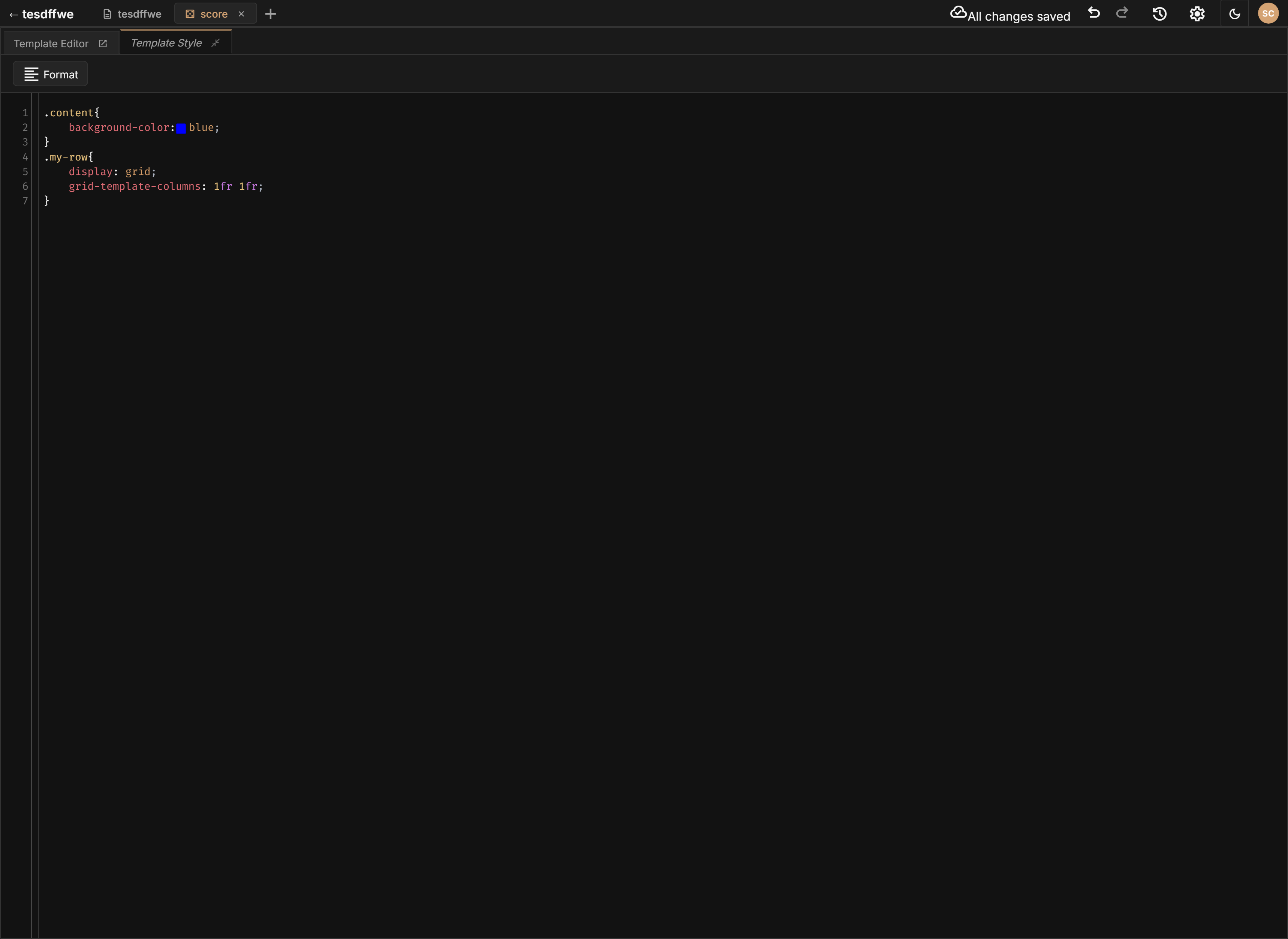Close the score tab with the x
1288x939 pixels.
point(241,13)
